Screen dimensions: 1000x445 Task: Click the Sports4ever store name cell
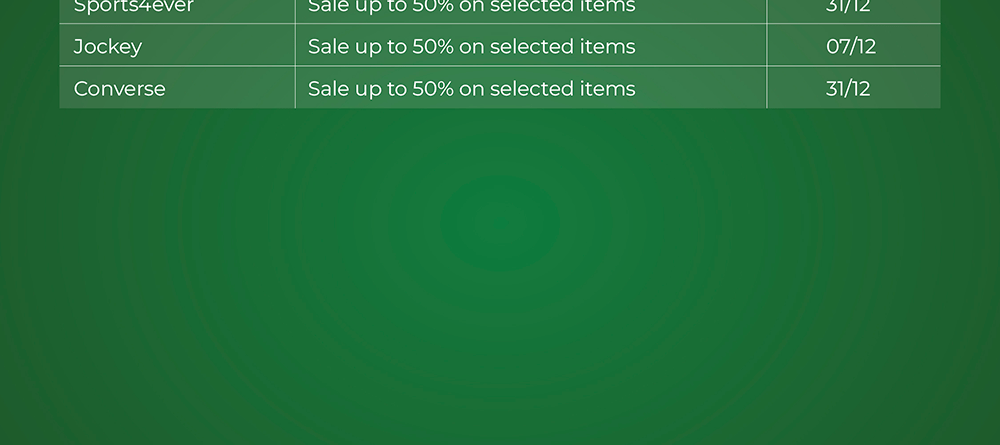[133, 7]
